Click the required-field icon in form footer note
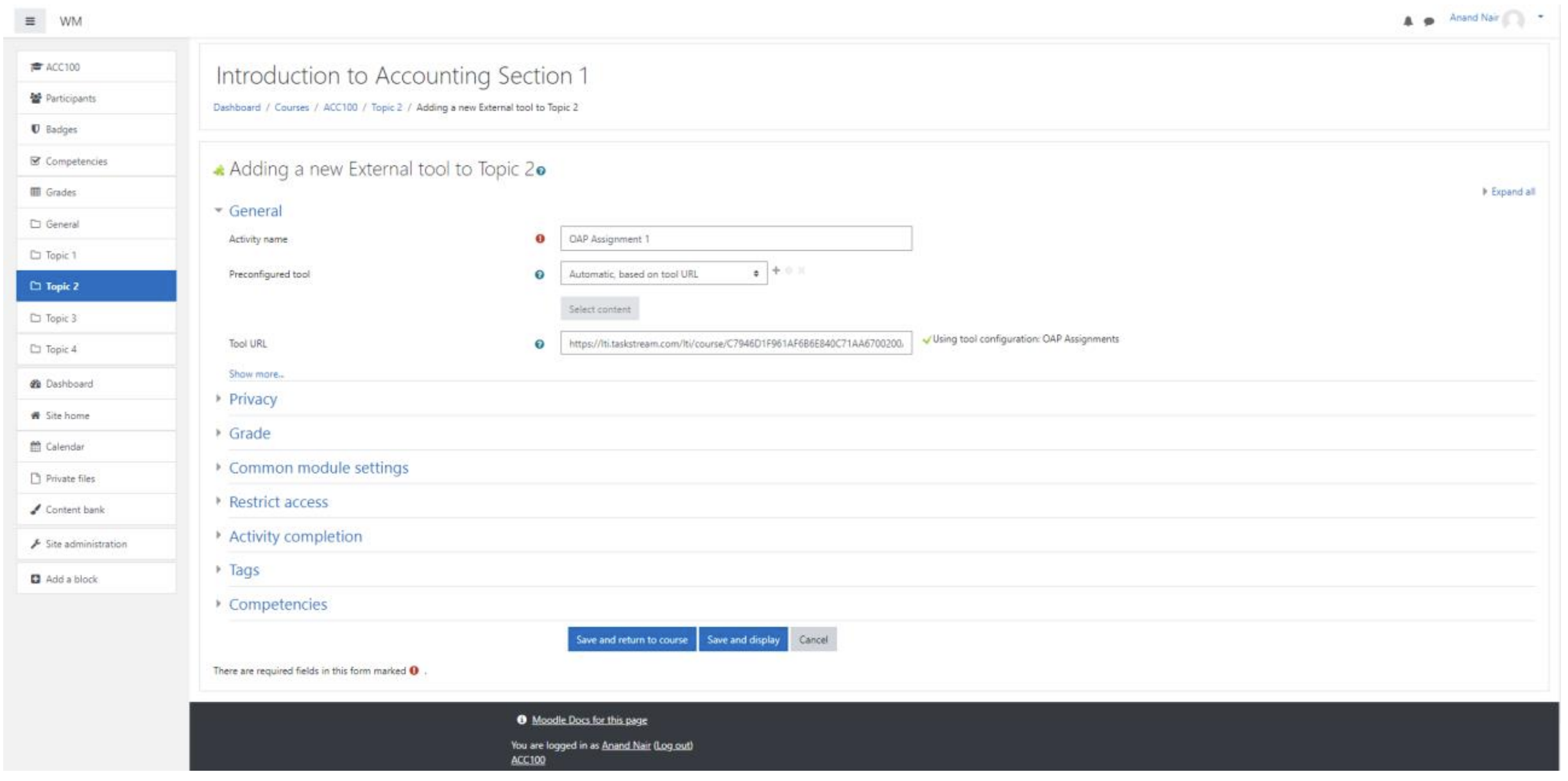This screenshot has width=1568, height=781. 414,671
